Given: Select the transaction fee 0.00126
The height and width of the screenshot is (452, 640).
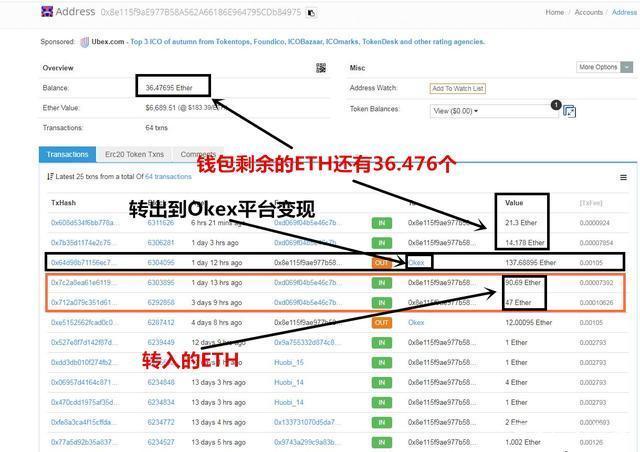Looking at the screenshot, I should (591, 442).
